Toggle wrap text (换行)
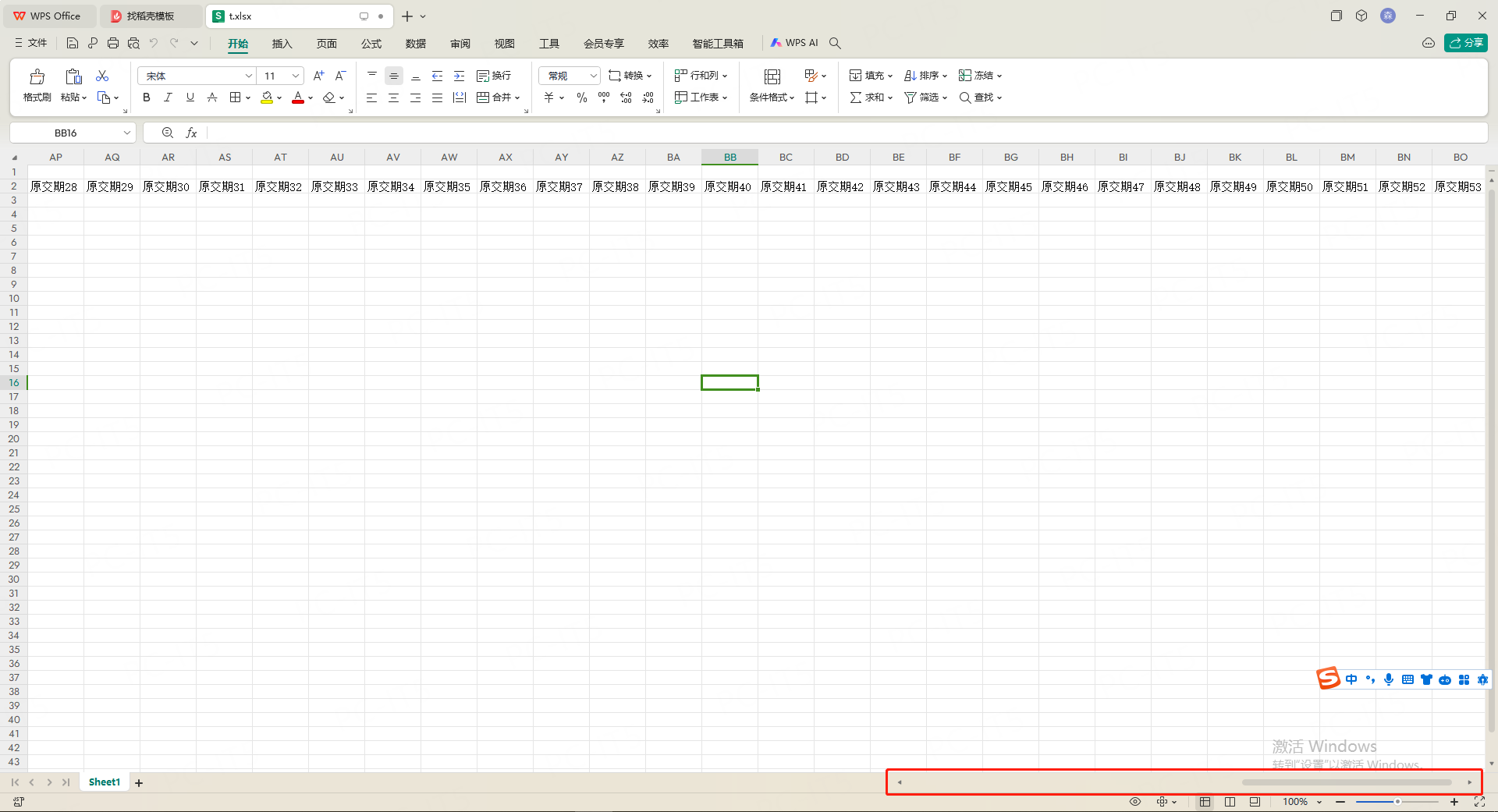 [x=494, y=76]
